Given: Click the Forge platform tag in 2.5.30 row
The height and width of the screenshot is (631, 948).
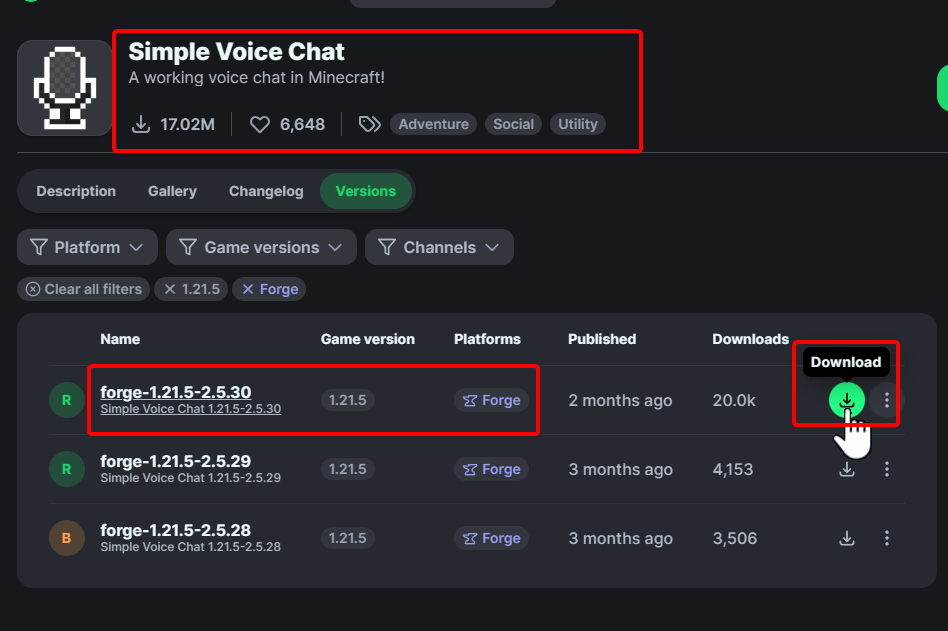Looking at the screenshot, I should click(x=492, y=400).
